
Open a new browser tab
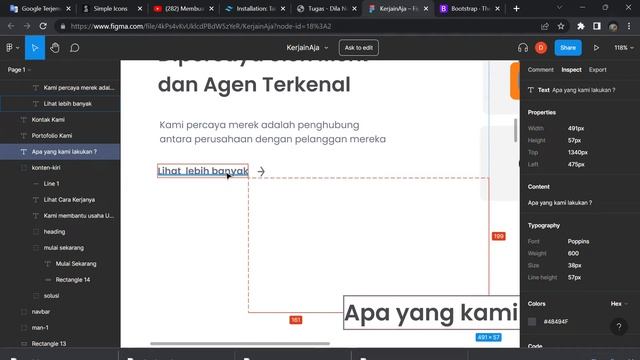[516, 9]
